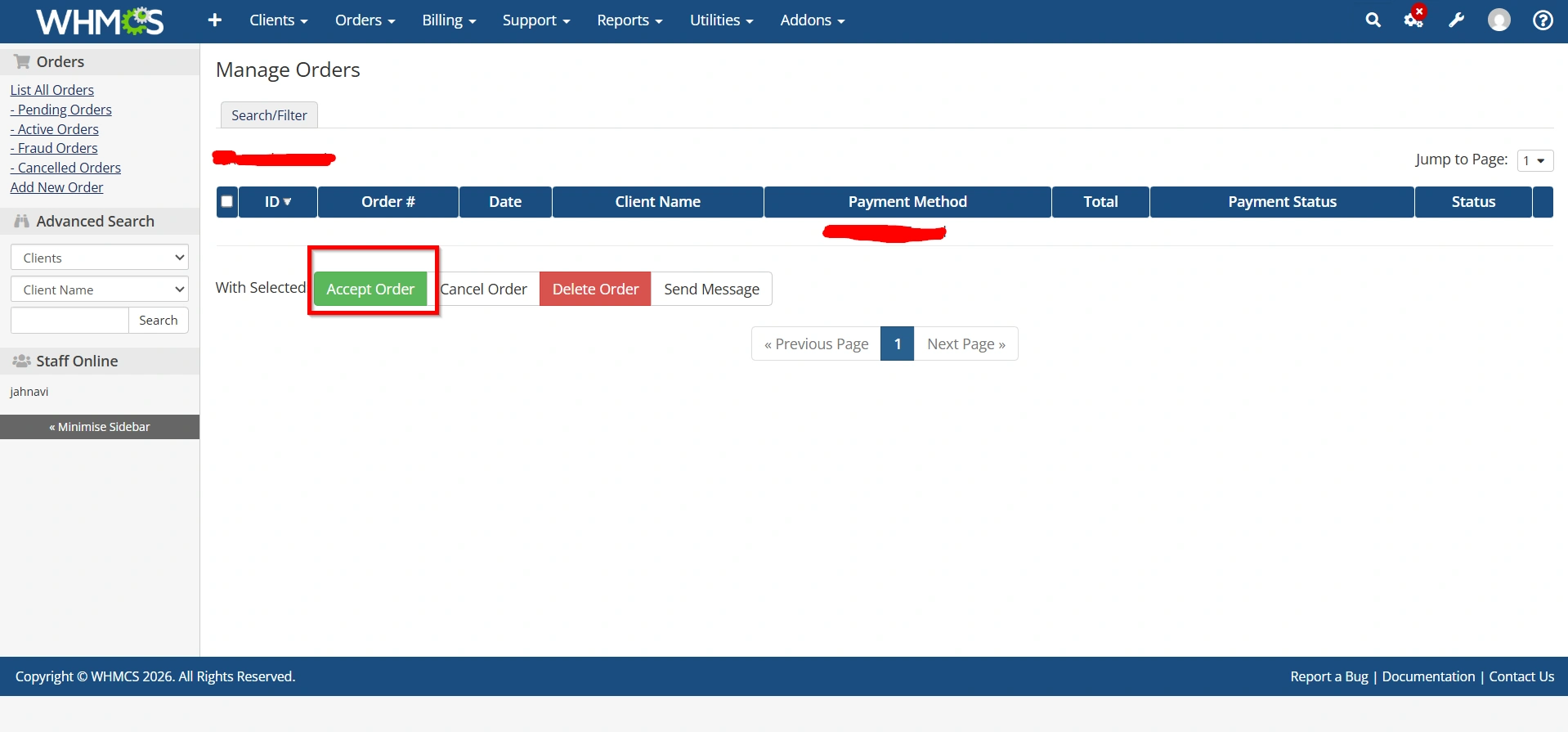
Task: Click the advanced search text field
Action: (69, 321)
